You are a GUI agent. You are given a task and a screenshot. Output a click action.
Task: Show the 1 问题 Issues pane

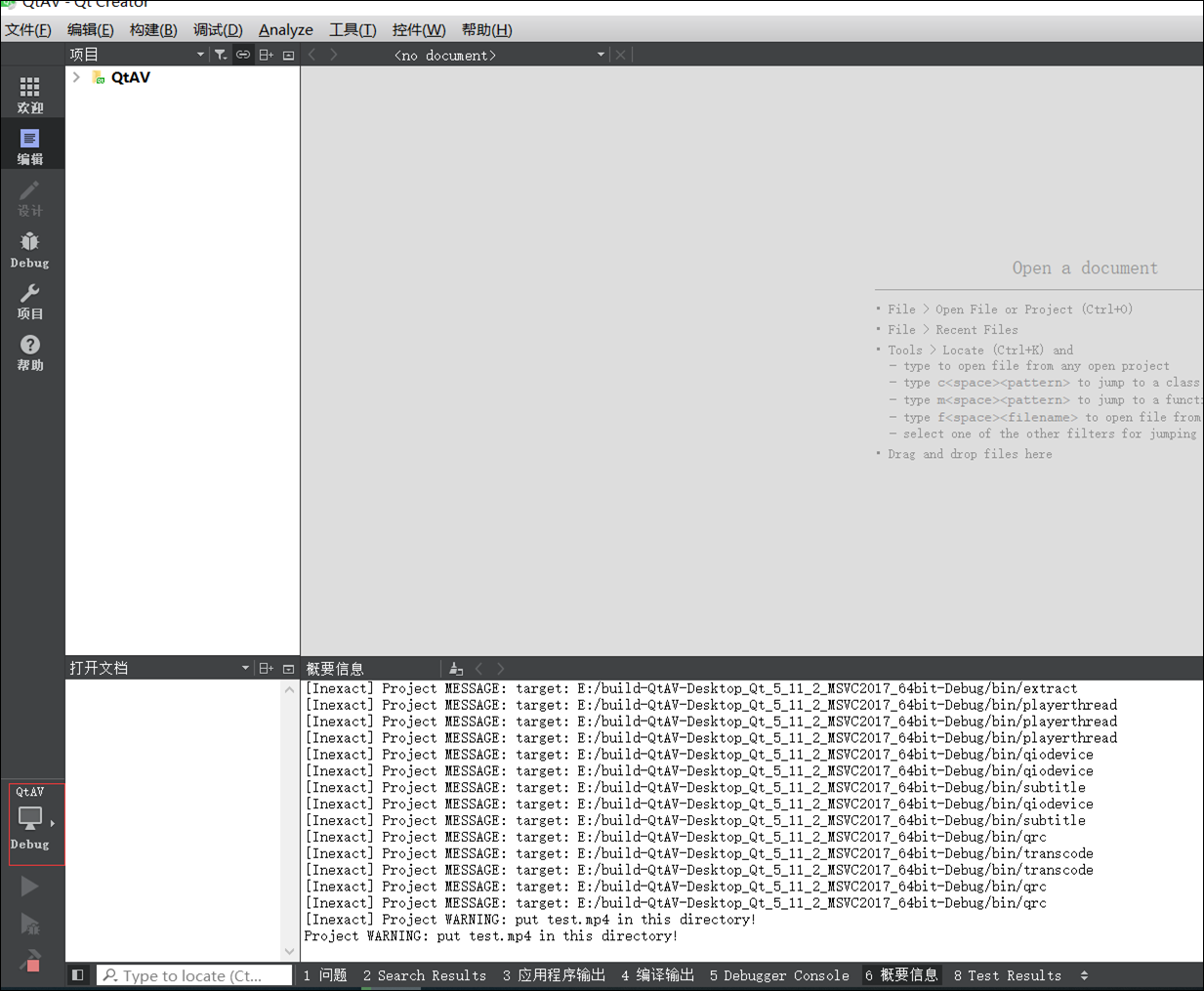[x=325, y=975]
